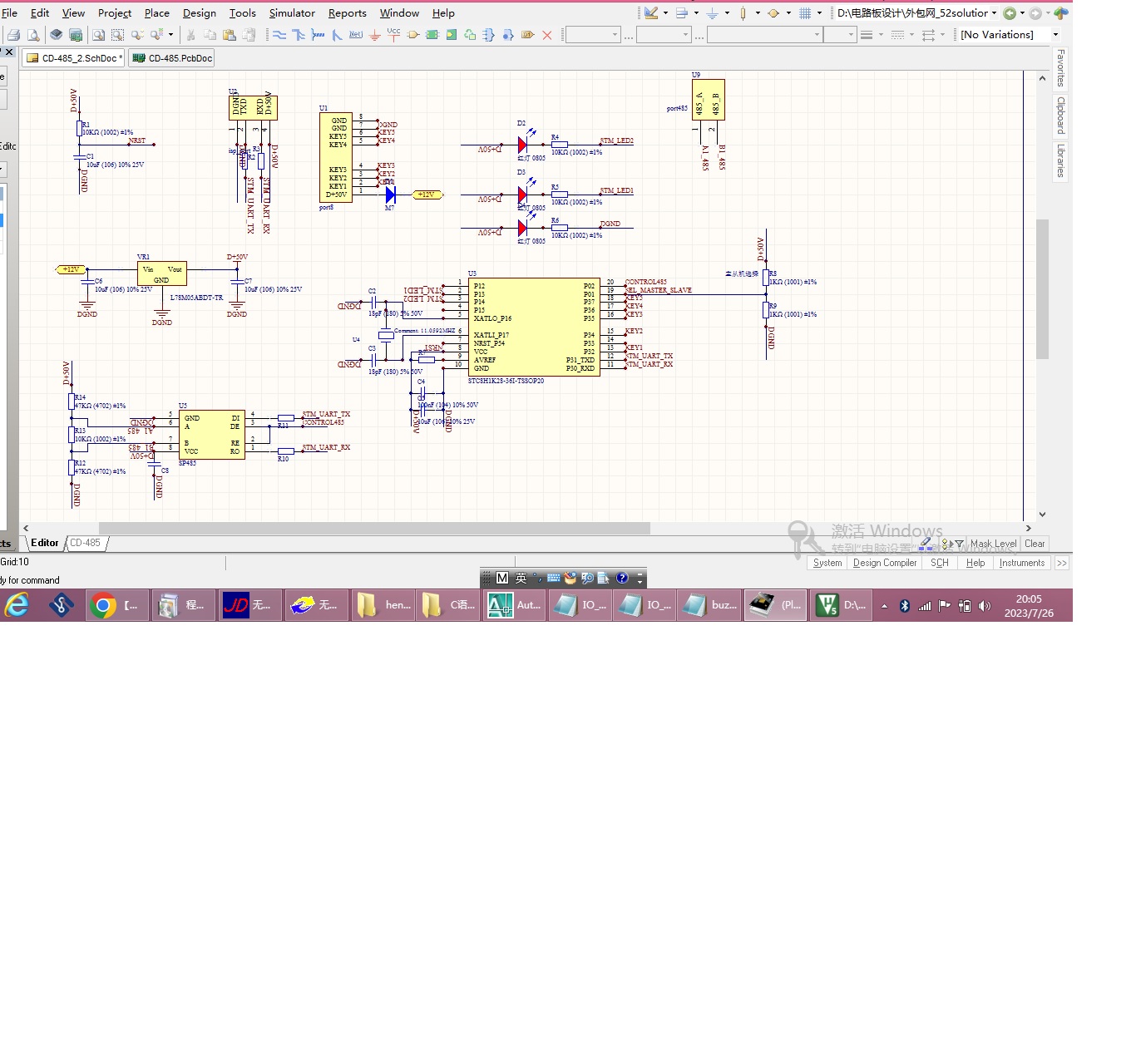The height and width of the screenshot is (1064, 1136).
Task: Open the Libraries side panel tab
Action: 1061,160
